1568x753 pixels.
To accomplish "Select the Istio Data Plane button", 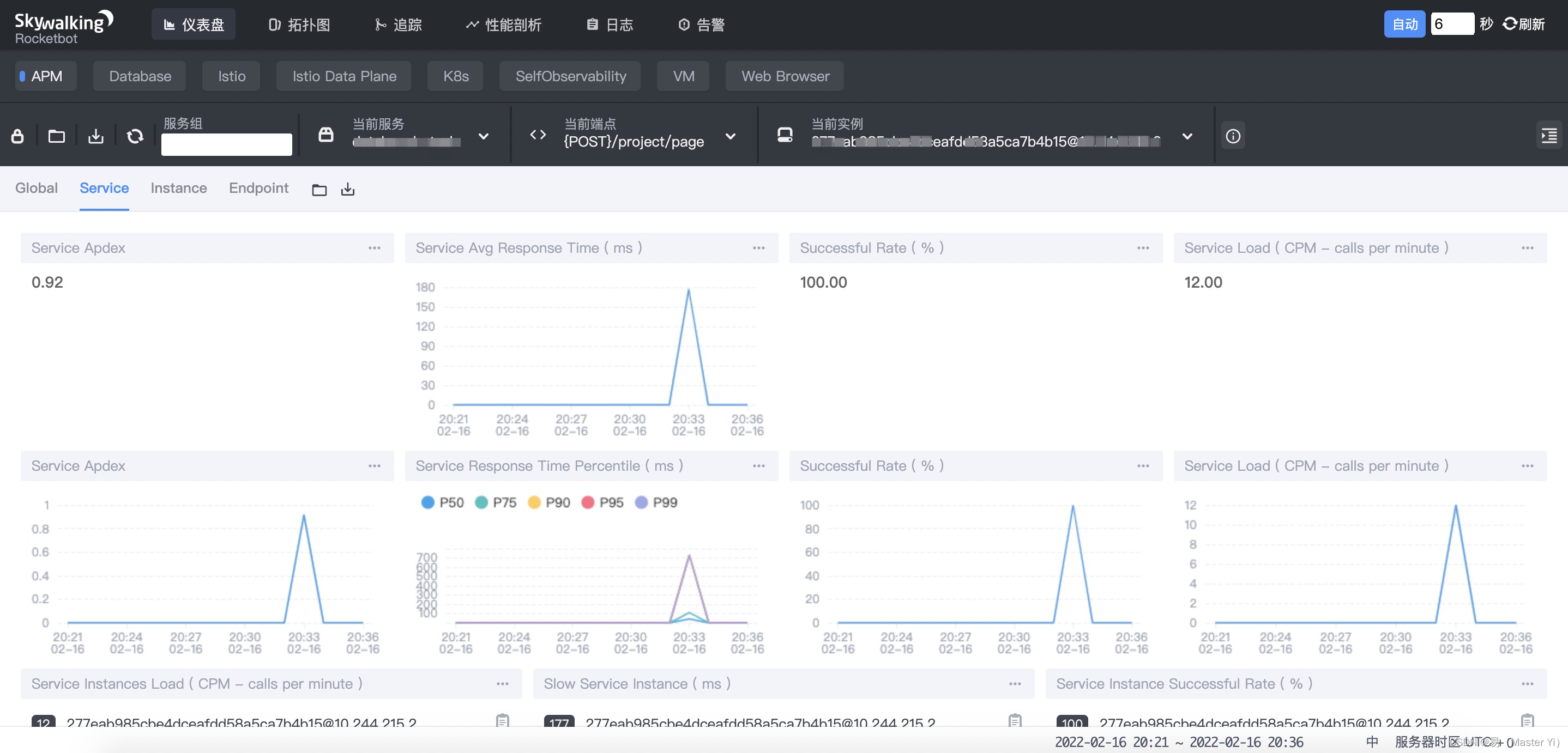I will pyautogui.click(x=344, y=76).
